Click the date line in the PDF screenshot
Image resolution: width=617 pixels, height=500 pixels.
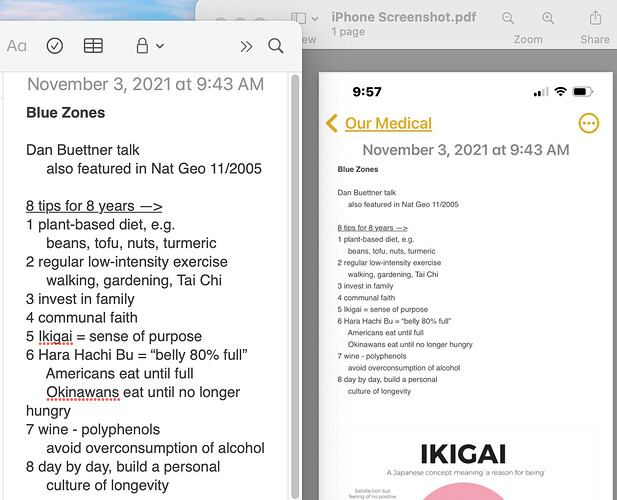coord(466,150)
